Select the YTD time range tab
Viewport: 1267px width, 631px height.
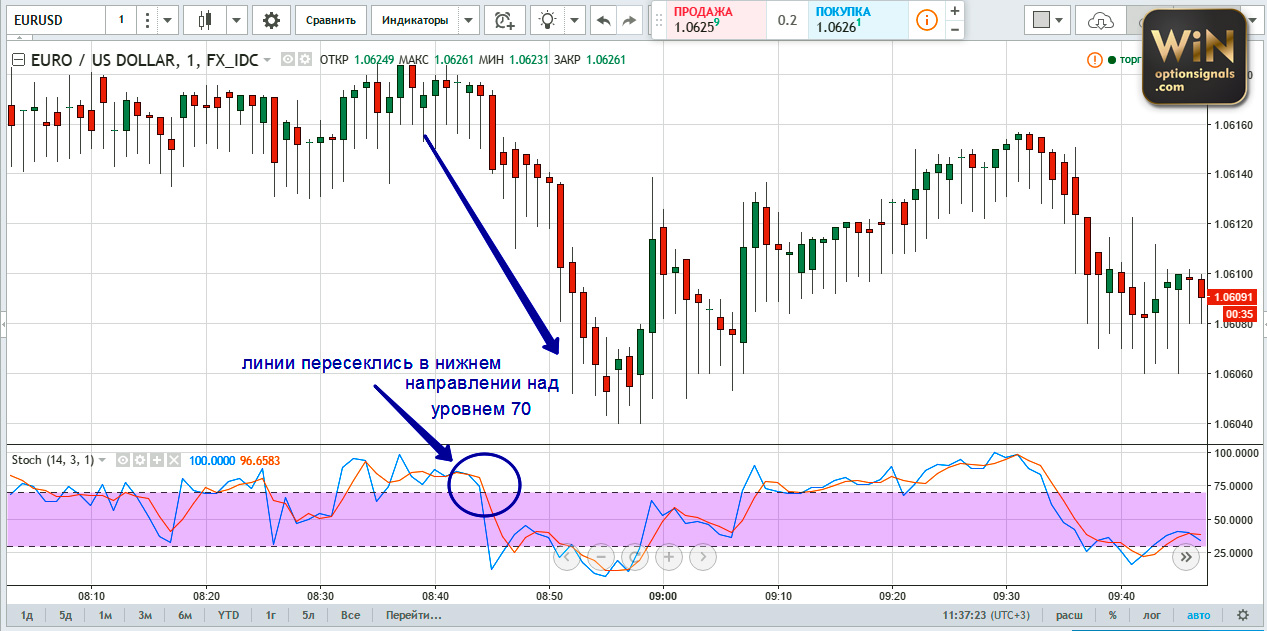click(x=228, y=615)
